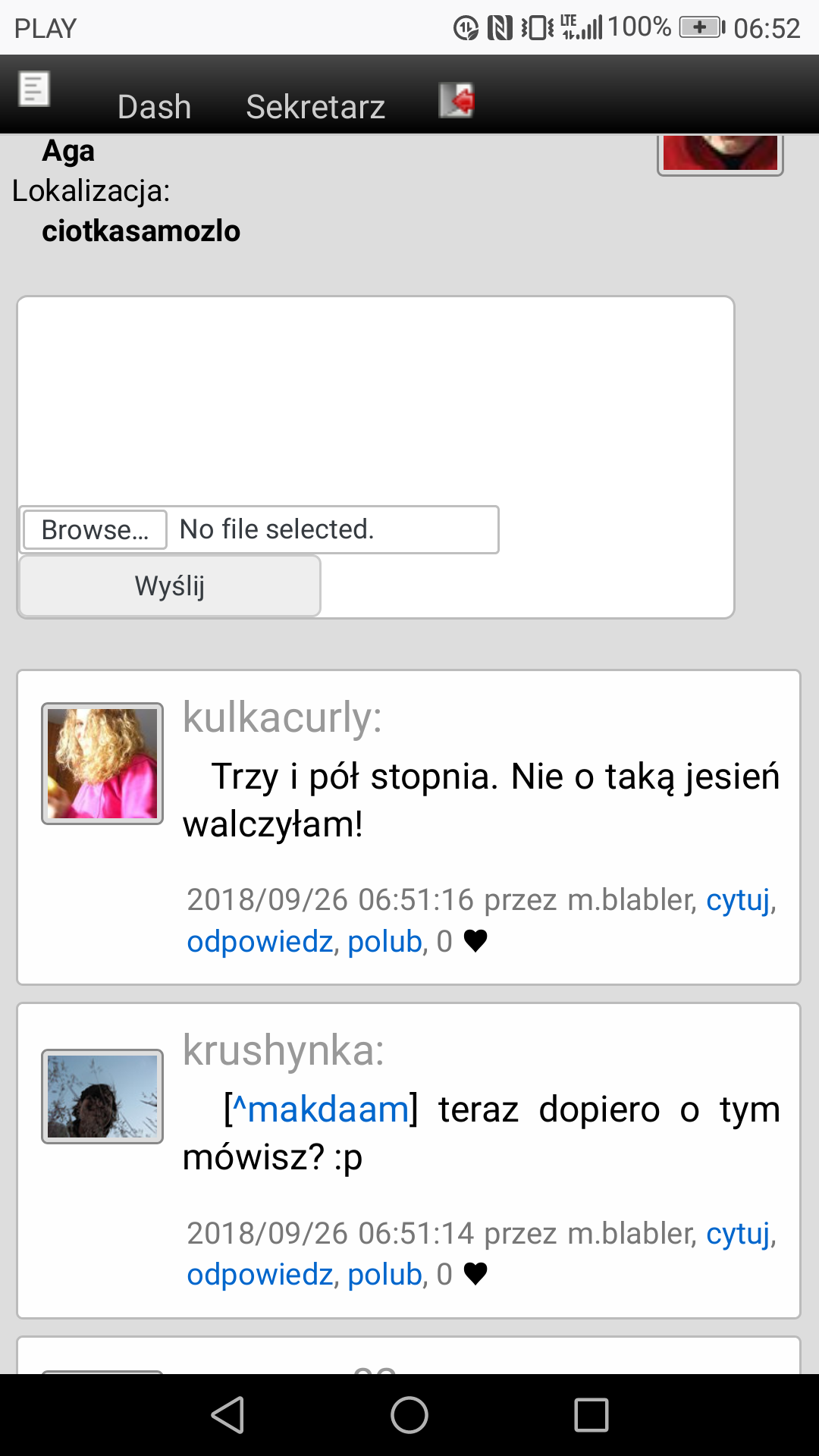Tap heart icon on krushynka's post
Image resolution: width=819 pixels, height=1456 pixels.
475,1274
